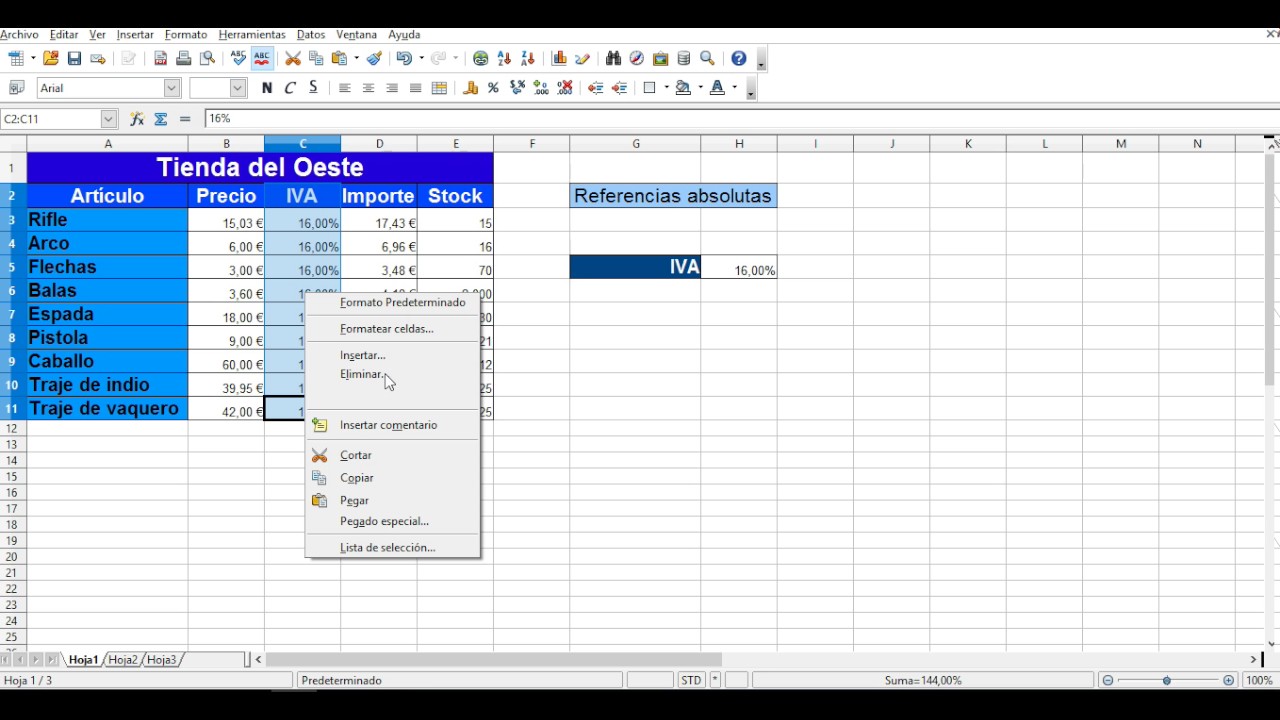Export directly as PDF icon

[x=160, y=59]
